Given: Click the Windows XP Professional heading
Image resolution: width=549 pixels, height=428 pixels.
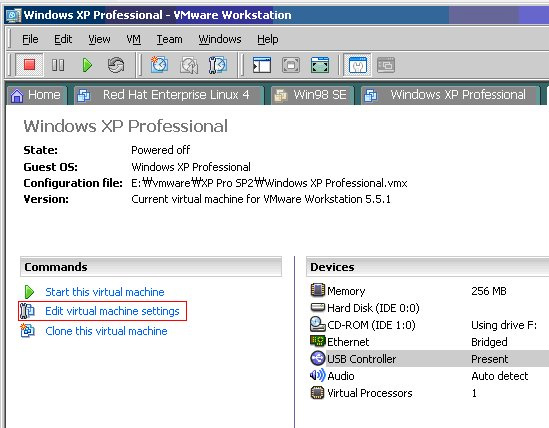Looking at the screenshot, I should (125, 126).
